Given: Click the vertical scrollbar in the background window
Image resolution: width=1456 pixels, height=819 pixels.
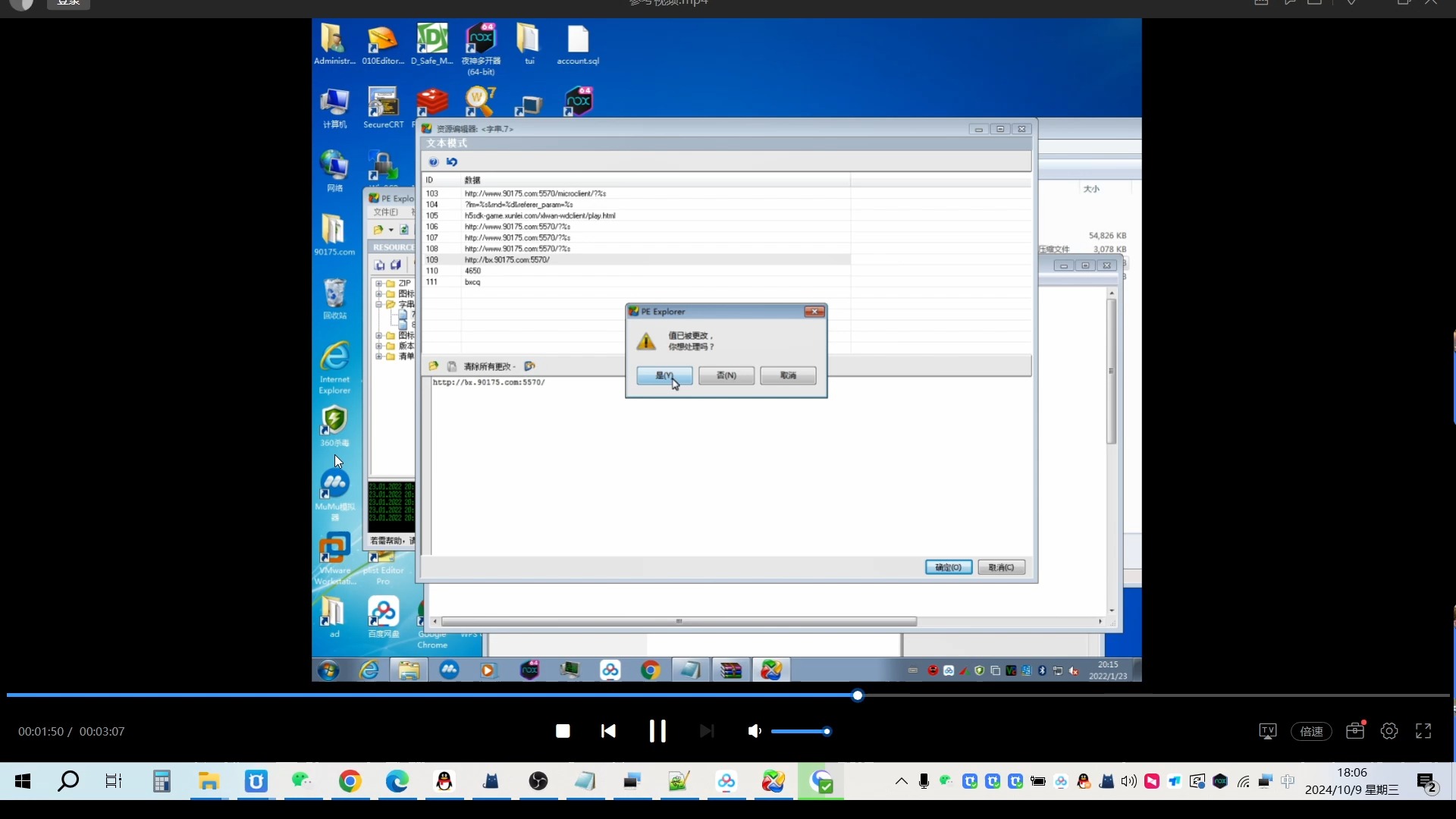Looking at the screenshot, I should pyautogui.click(x=1112, y=372).
